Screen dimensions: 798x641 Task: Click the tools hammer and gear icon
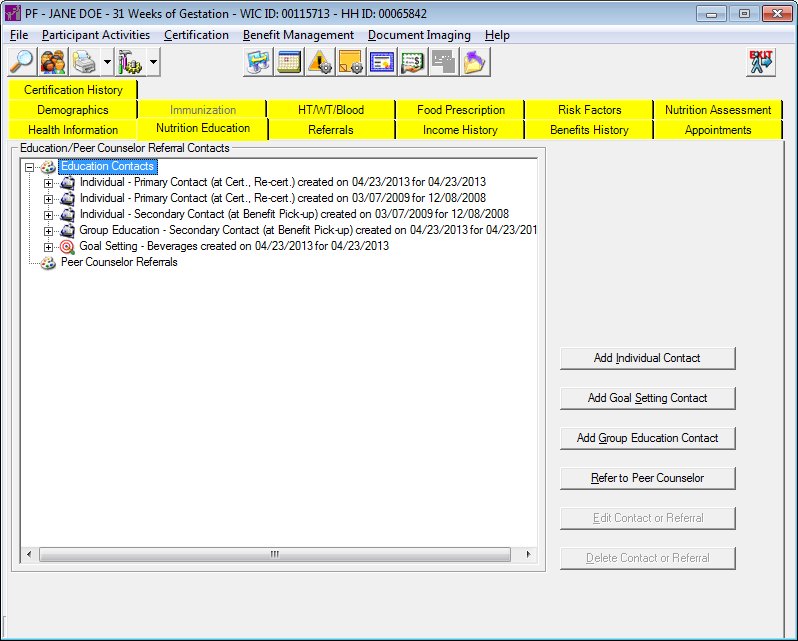pos(130,62)
